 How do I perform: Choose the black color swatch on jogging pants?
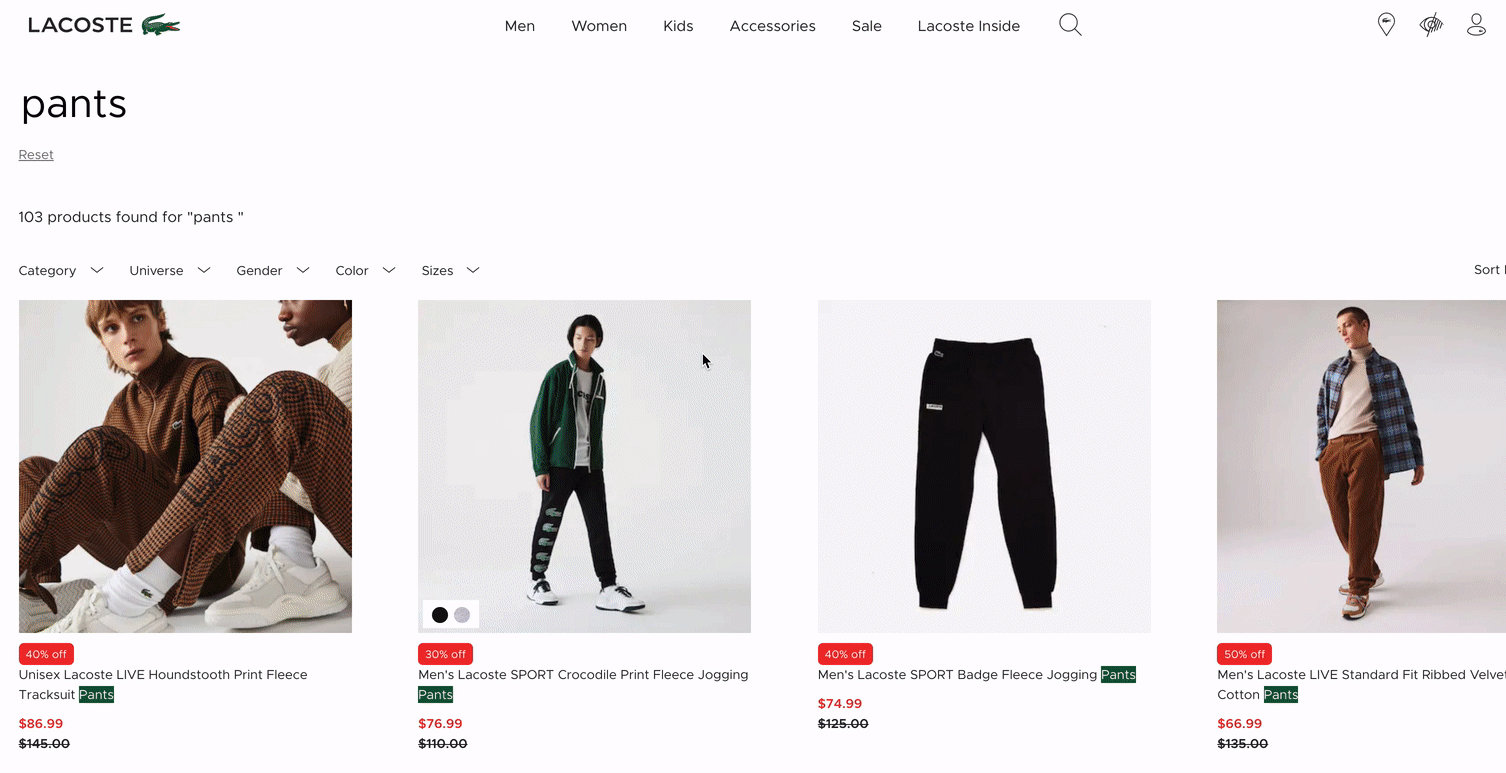pos(440,615)
